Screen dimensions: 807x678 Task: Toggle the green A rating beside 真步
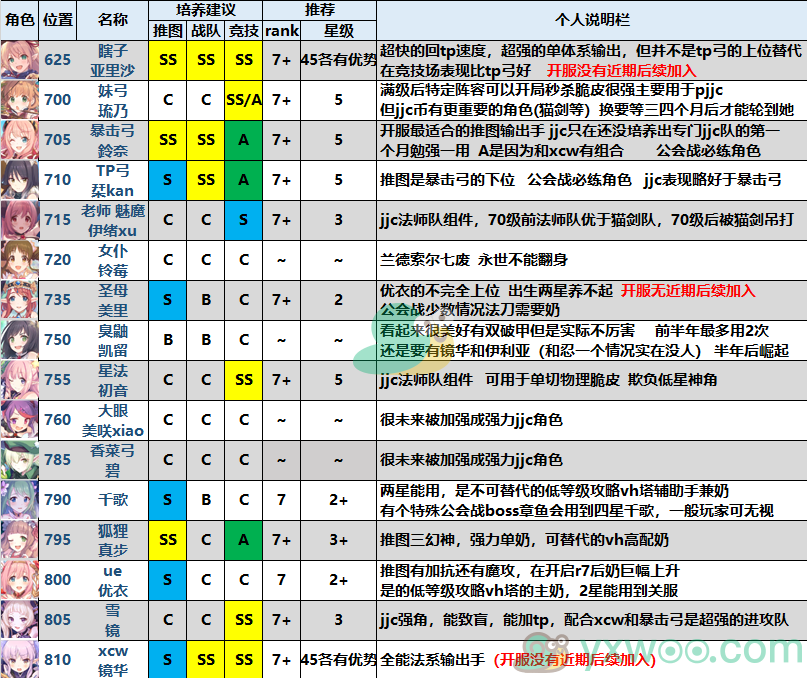point(244,540)
